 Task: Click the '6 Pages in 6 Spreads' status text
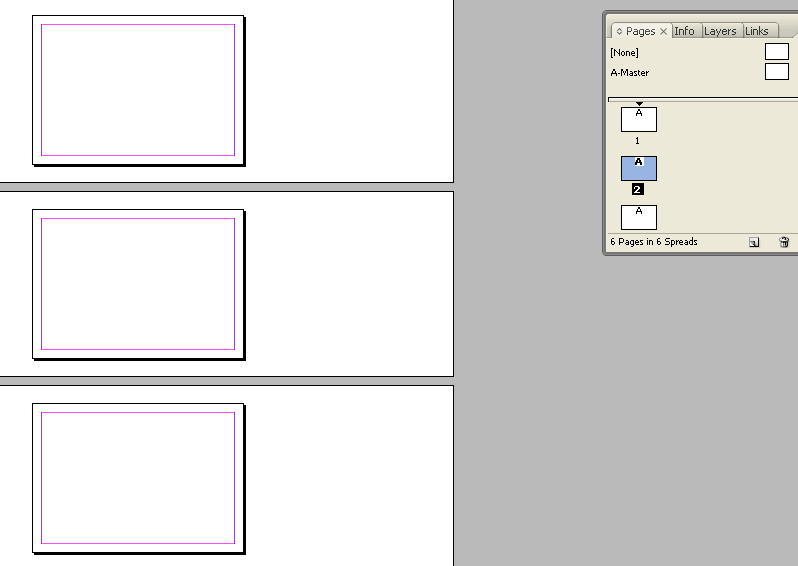(654, 242)
